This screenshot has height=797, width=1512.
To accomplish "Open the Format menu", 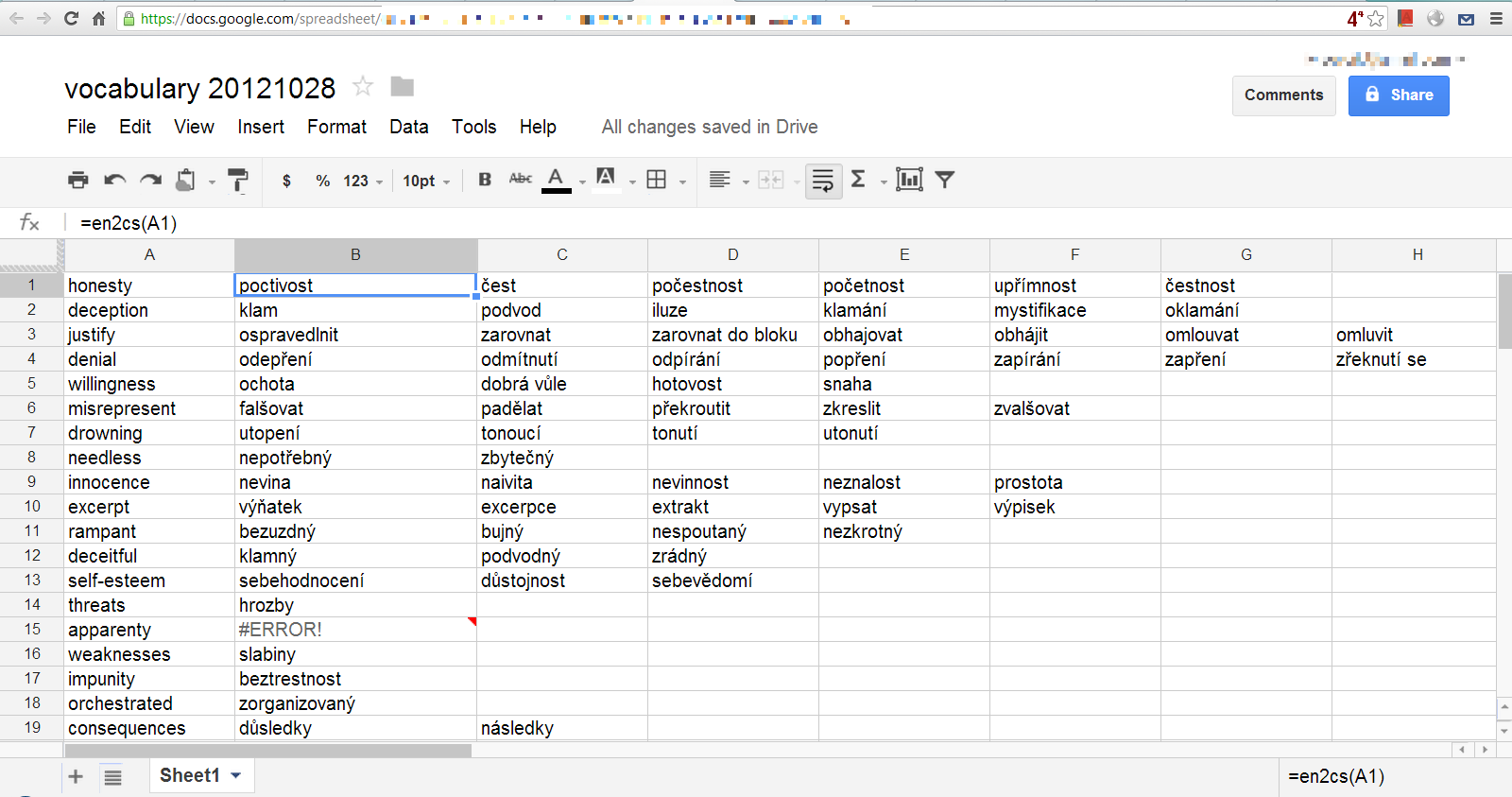I will point(336,127).
